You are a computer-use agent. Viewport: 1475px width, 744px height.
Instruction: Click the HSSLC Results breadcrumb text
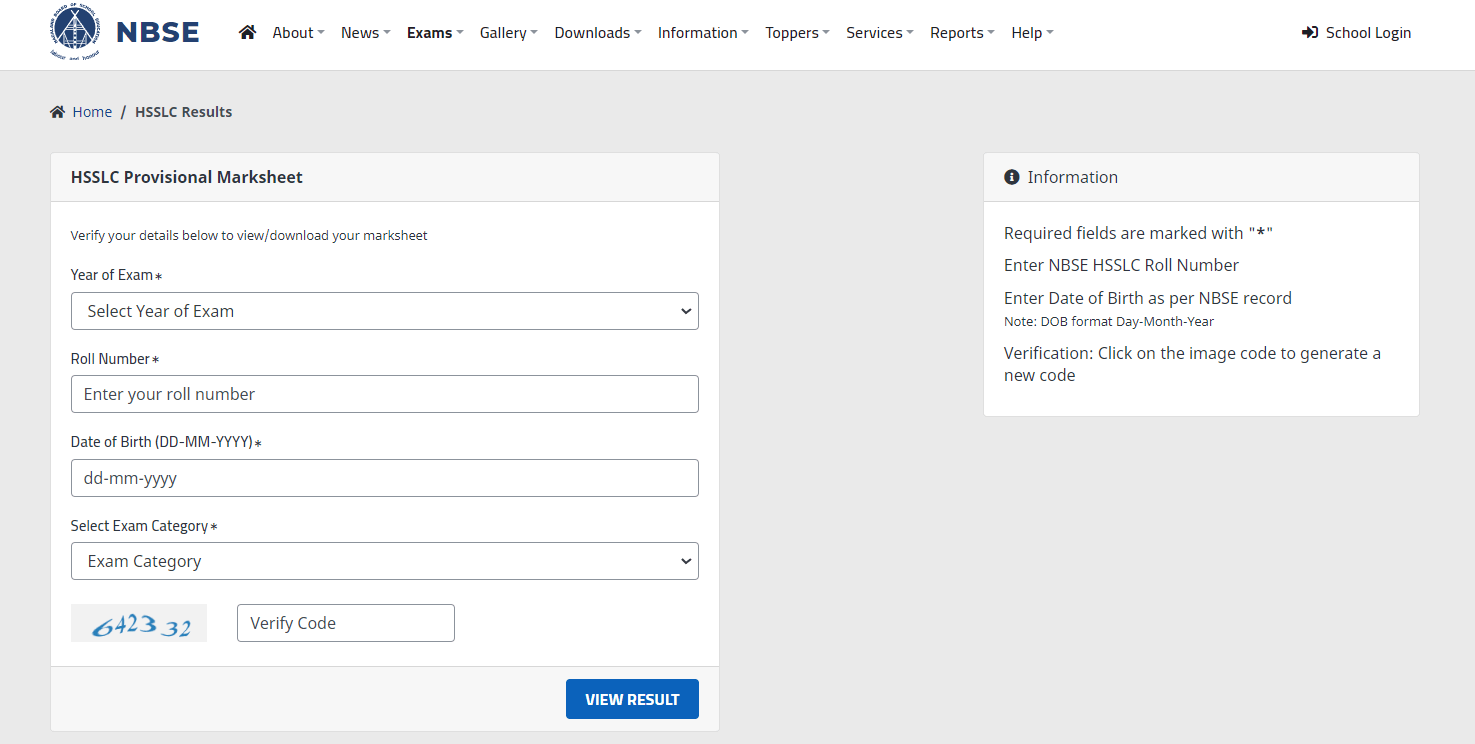[x=184, y=112]
